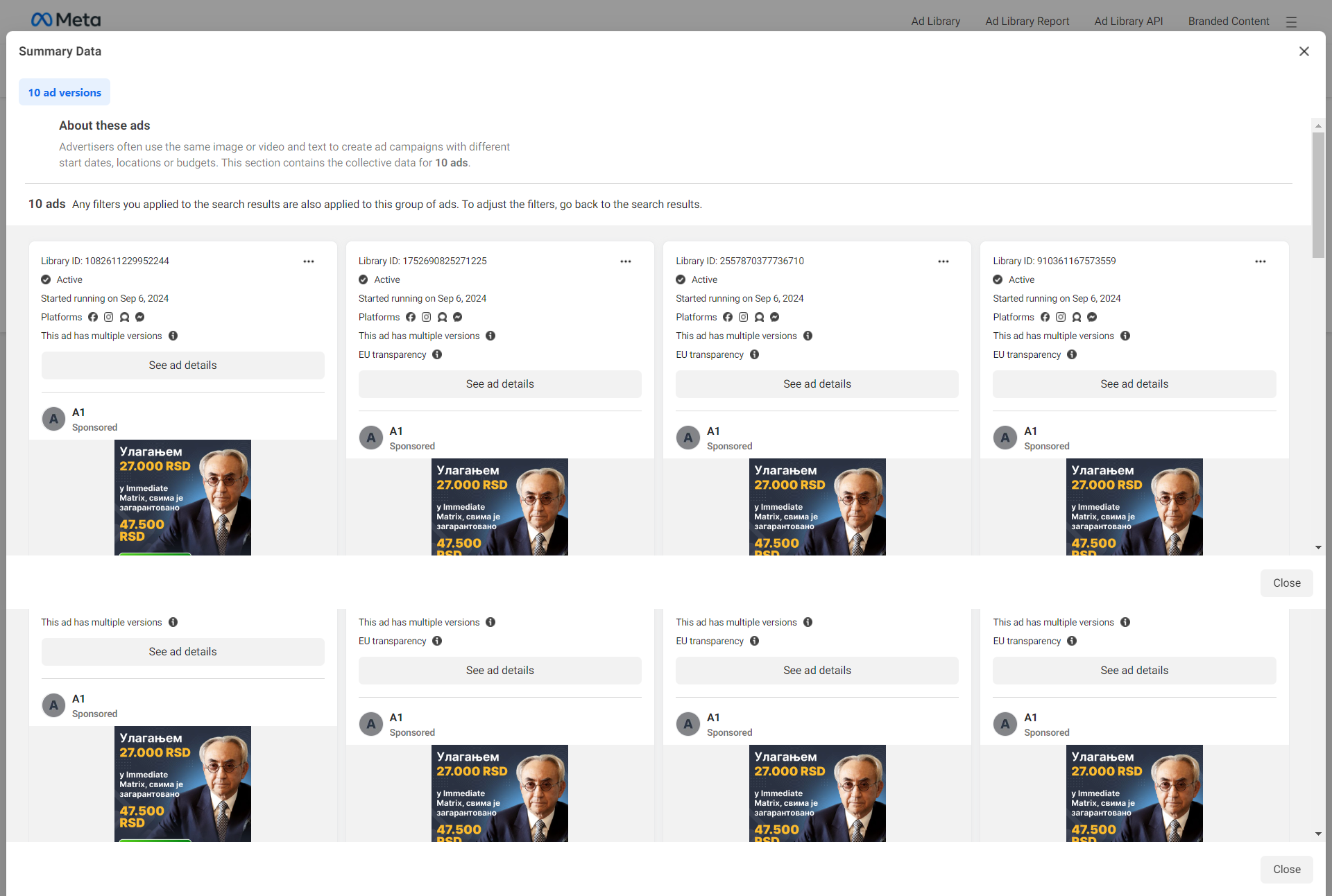Click Messenger platform icon on ad 910361167573559
This screenshot has width=1332, height=896.
pos(1092,317)
